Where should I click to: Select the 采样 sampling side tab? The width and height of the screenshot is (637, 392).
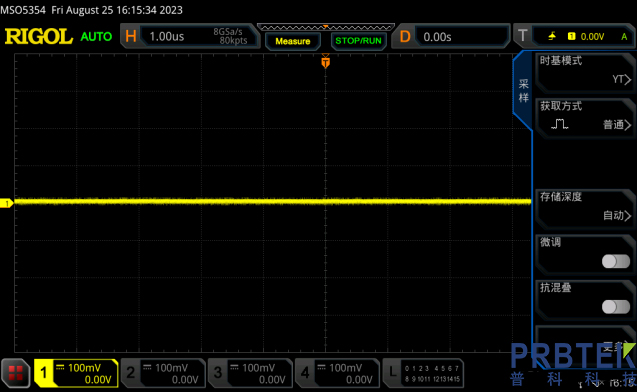[x=523, y=91]
